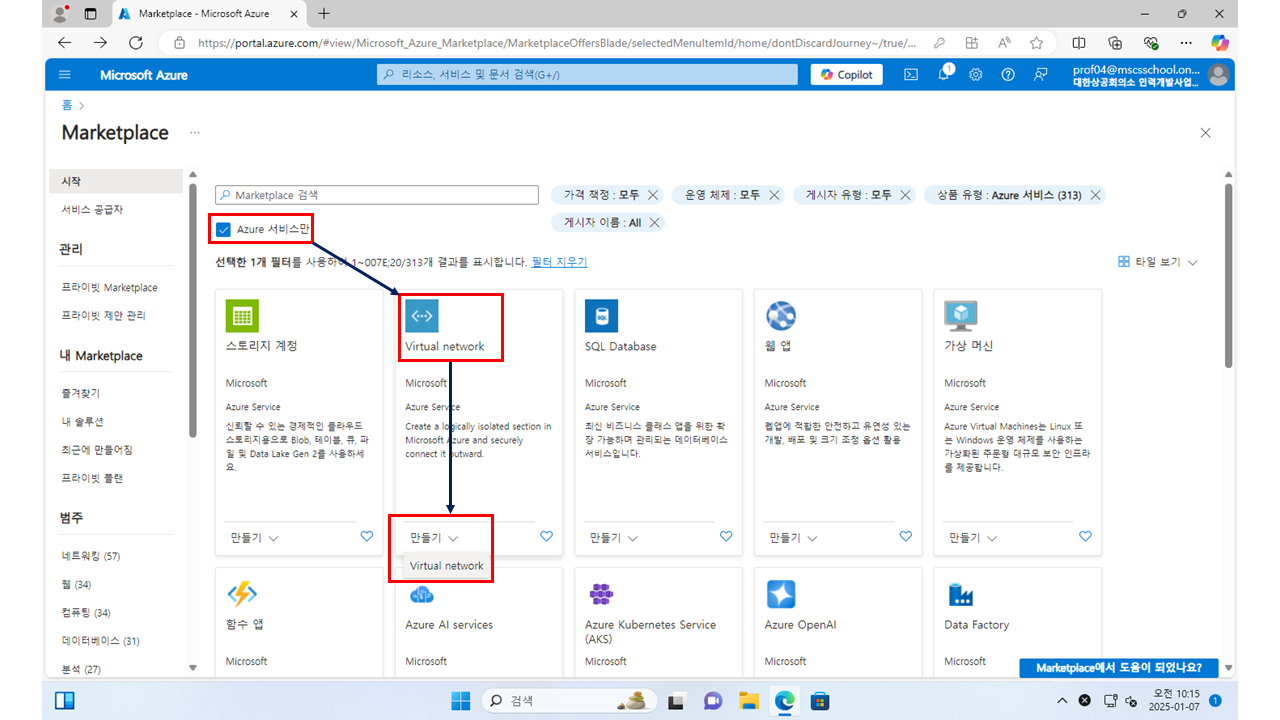Screen dimensions: 1280x720
Task: Expand 만들기 dropdown on 웹 앱
Action: point(795,538)
